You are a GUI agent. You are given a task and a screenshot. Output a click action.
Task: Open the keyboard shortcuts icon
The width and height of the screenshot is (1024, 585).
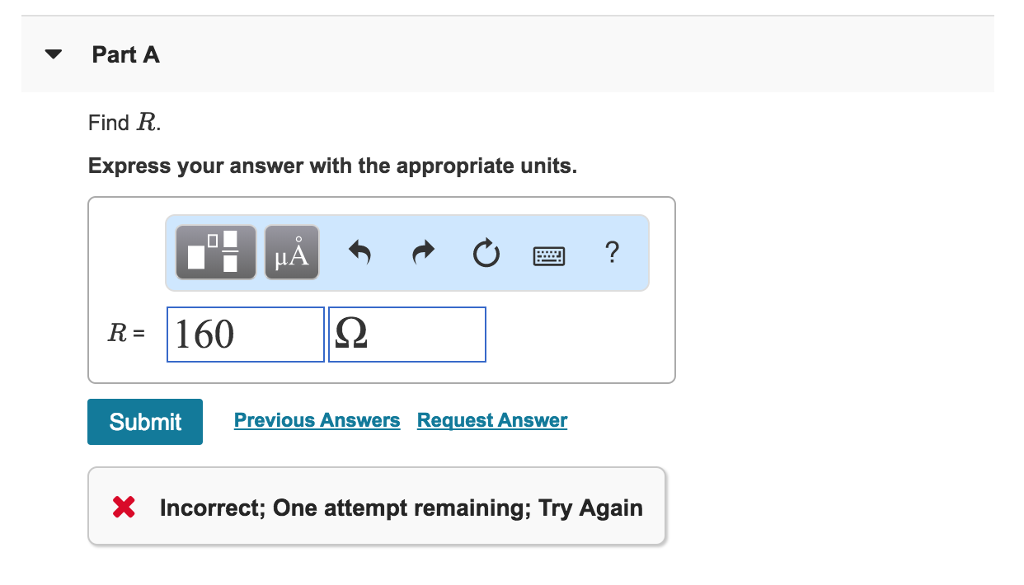(x=549, y=256)
